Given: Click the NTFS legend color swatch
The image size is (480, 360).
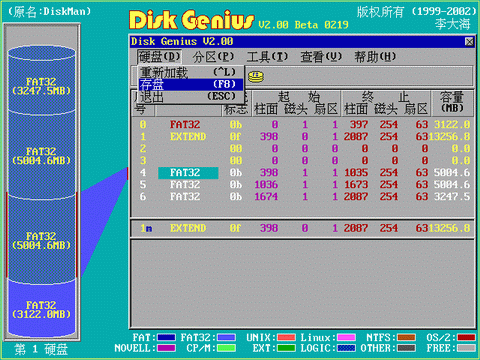Looking at the screenshot, I should [x=406, y=337].
